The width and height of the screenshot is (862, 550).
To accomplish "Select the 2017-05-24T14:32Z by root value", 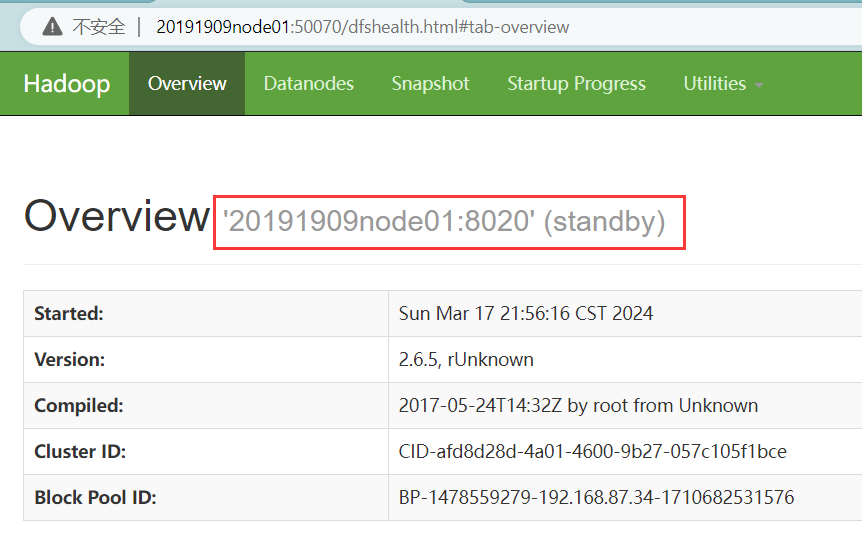I will click(578, 406).
